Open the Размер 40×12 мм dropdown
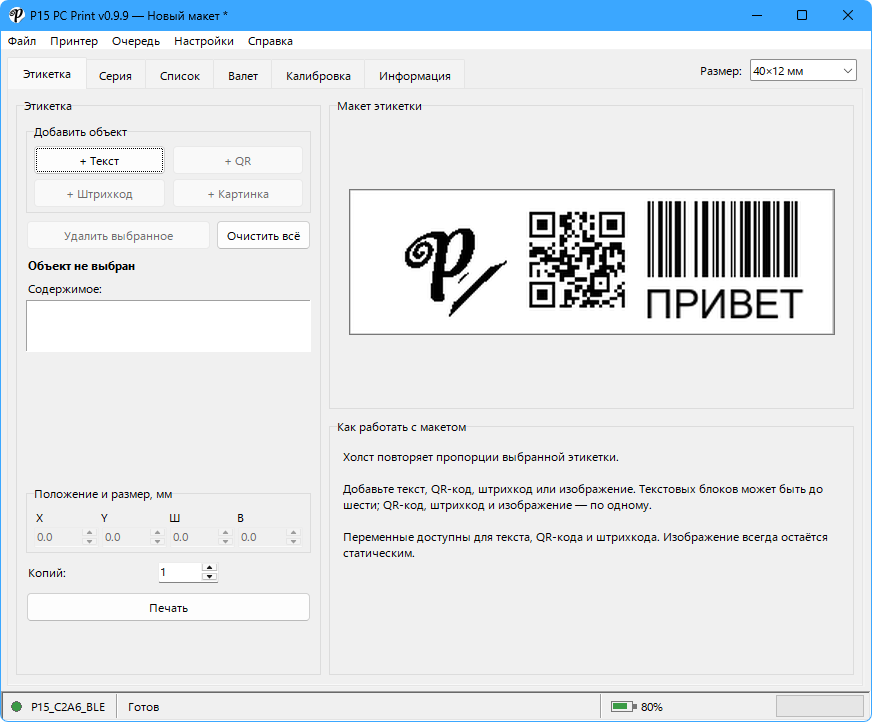 click(x=803, y=71)
